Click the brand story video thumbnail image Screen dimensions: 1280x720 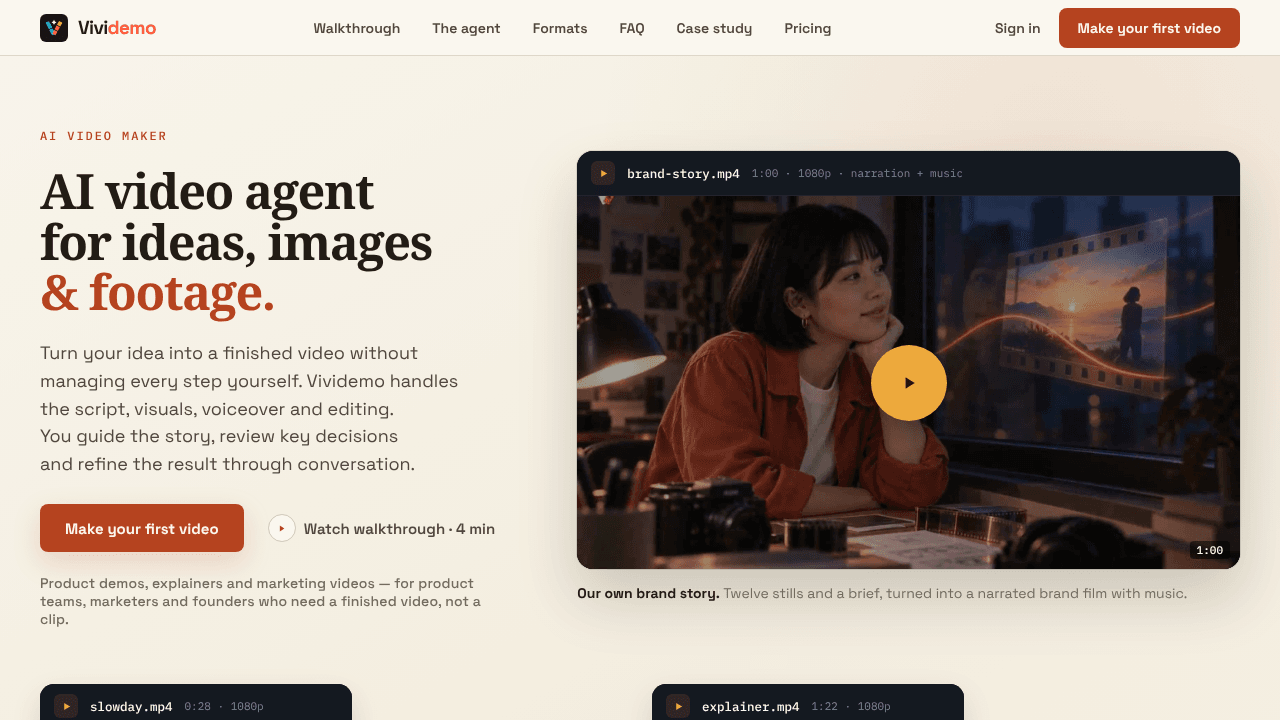[x=908, y=382]
